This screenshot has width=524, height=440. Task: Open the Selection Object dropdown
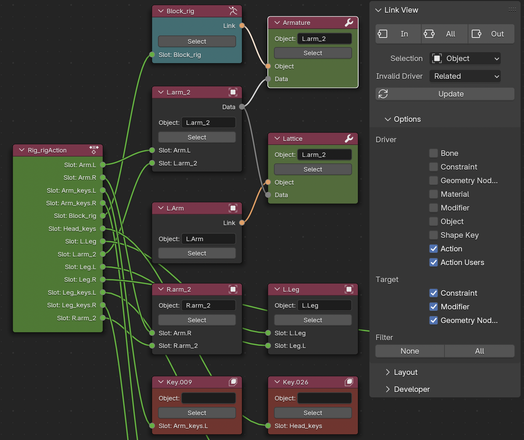(x=466, y=58)
